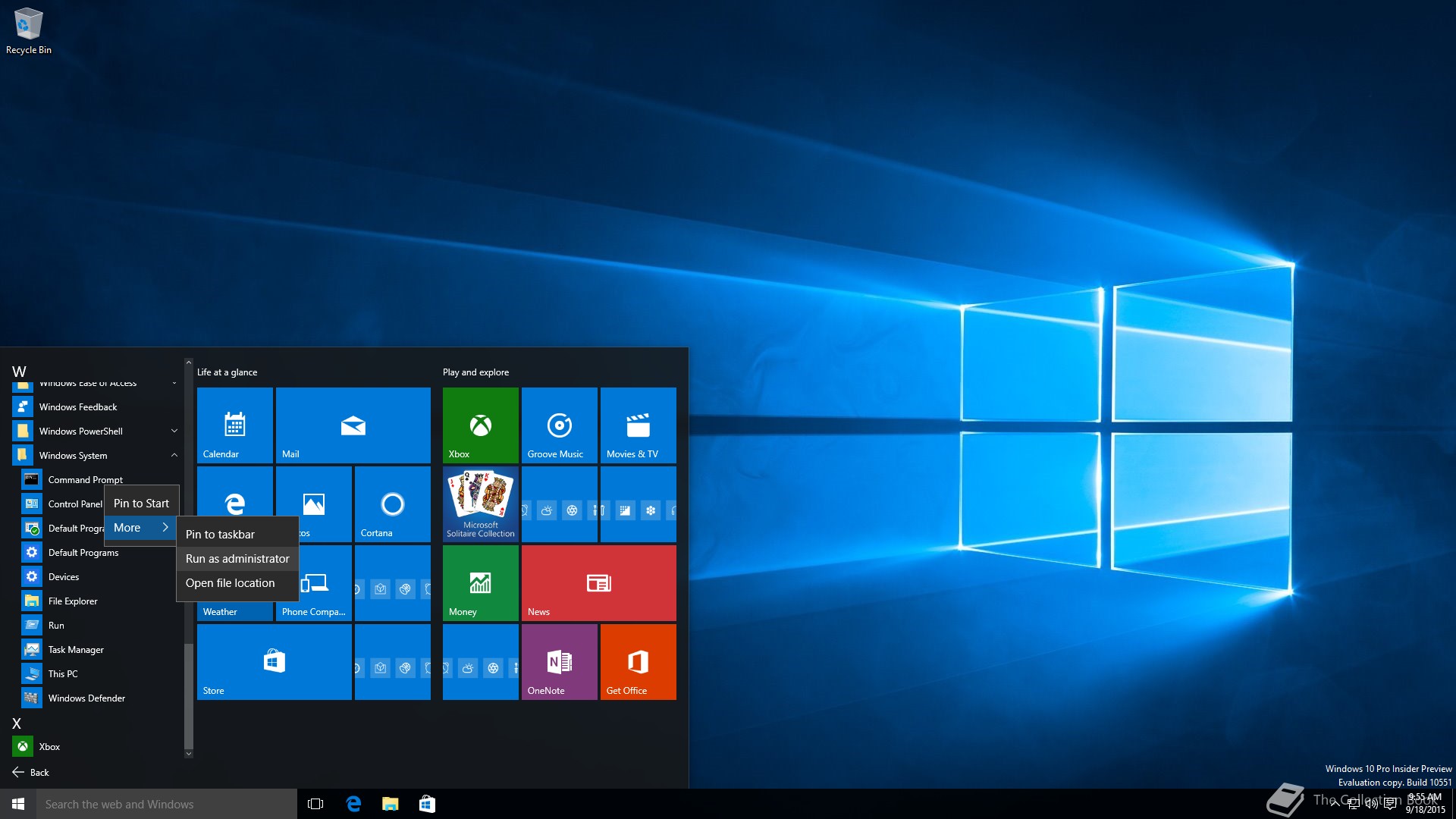Open the Money tile
The height and width of the screenshot is (819, 1456).
pos(481,583)
